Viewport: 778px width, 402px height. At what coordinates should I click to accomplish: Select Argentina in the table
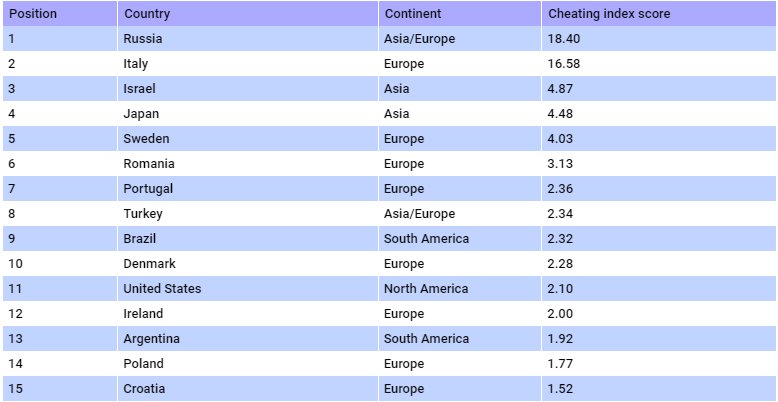coord(151,339)
